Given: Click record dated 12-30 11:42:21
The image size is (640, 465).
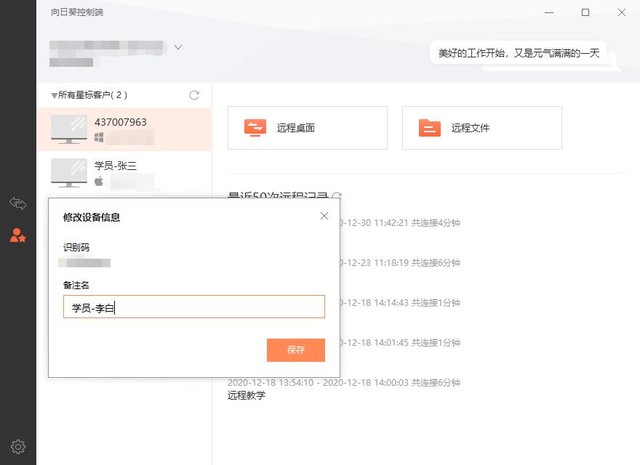Looking at the screenshot, I should [400, 223].
